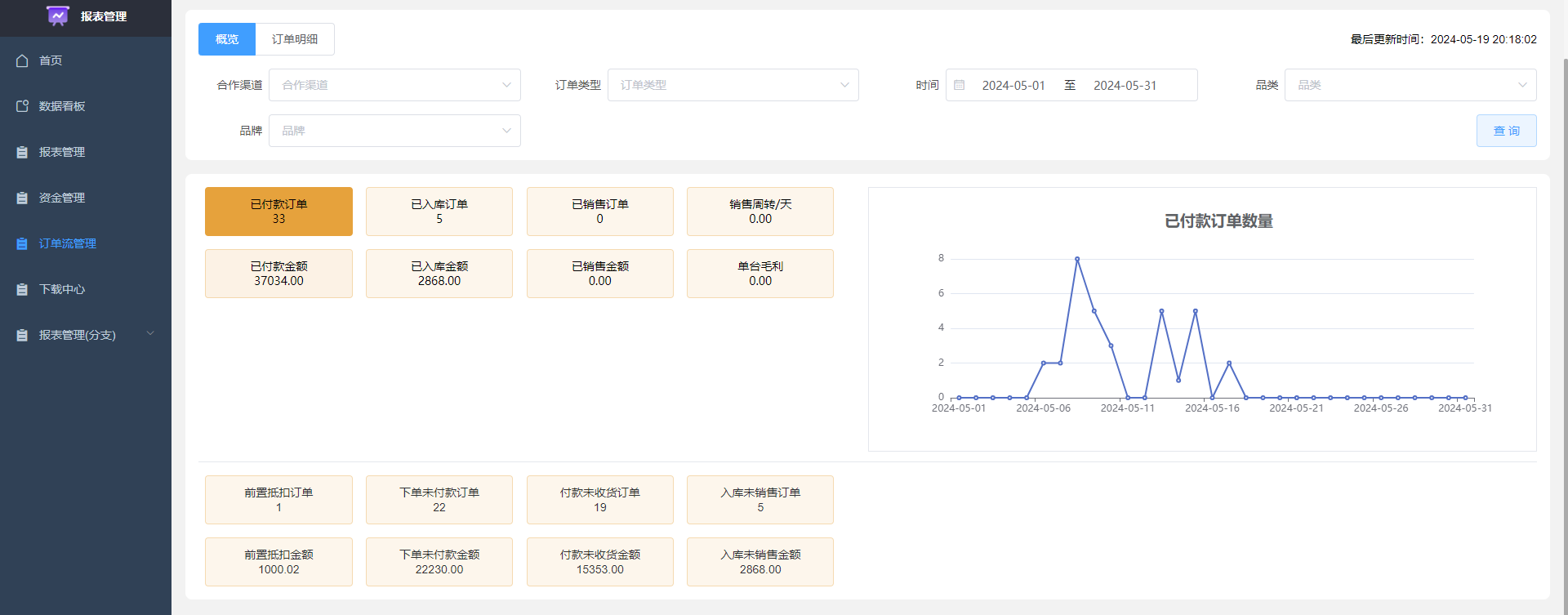Click the 下单未付款订单 22 card
This screenshot has height=615, width=1568.
click(439, 500)
